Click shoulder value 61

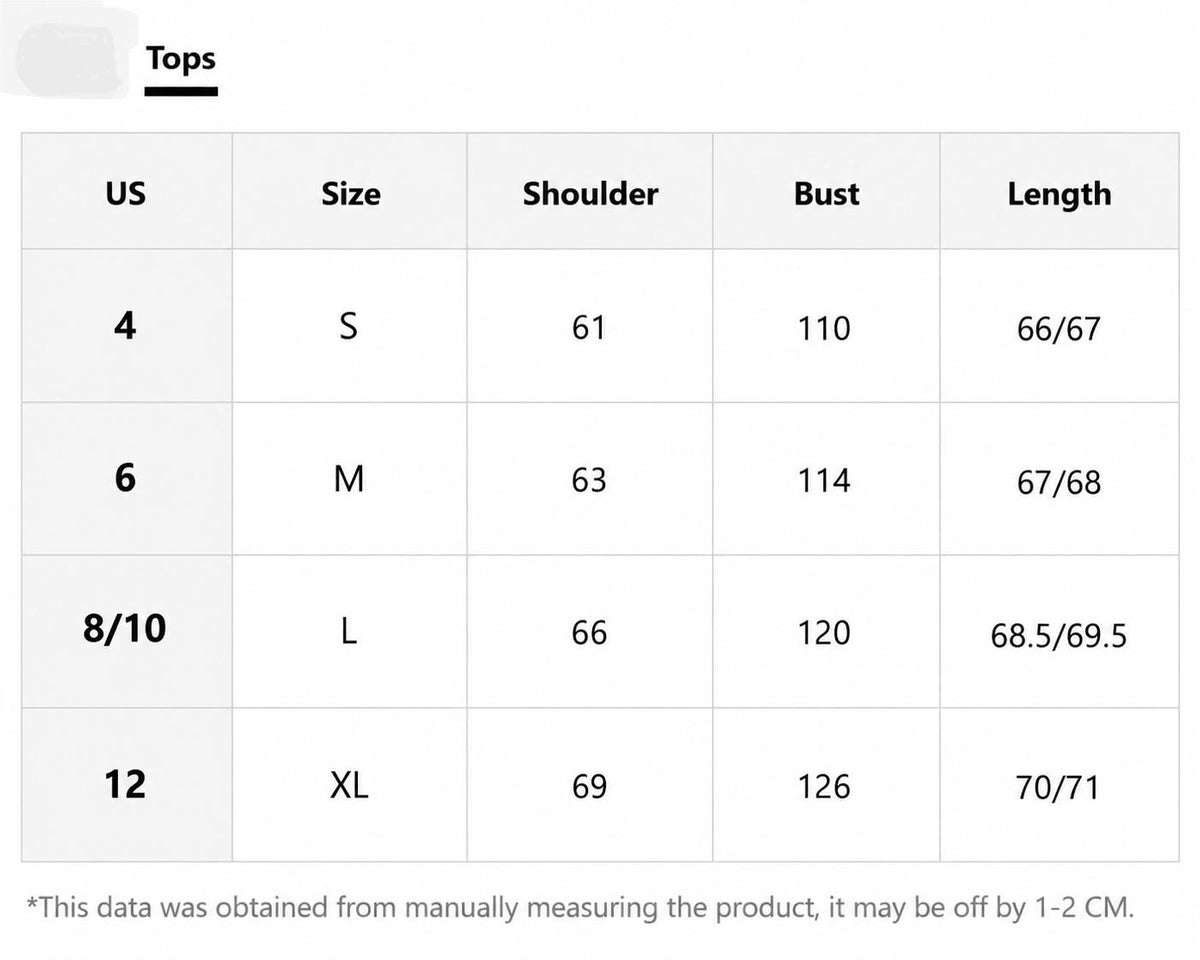589,327
